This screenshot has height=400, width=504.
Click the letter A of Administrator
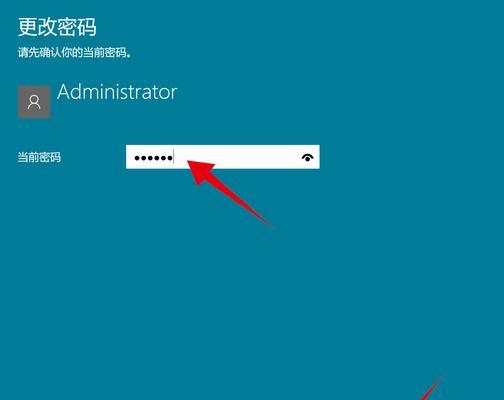[63, 92]
